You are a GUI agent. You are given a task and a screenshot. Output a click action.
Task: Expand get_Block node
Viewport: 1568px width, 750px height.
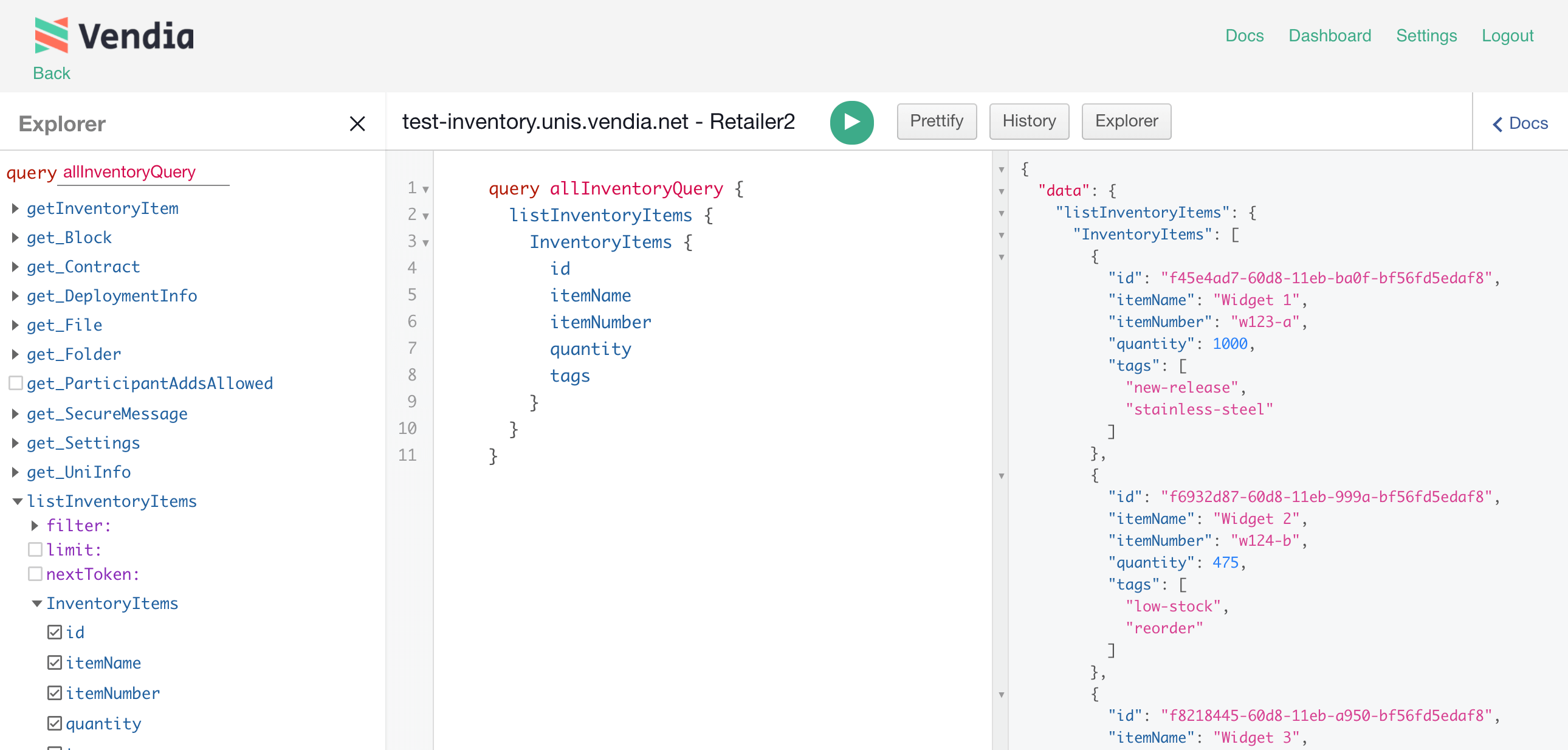pos(15,238)
